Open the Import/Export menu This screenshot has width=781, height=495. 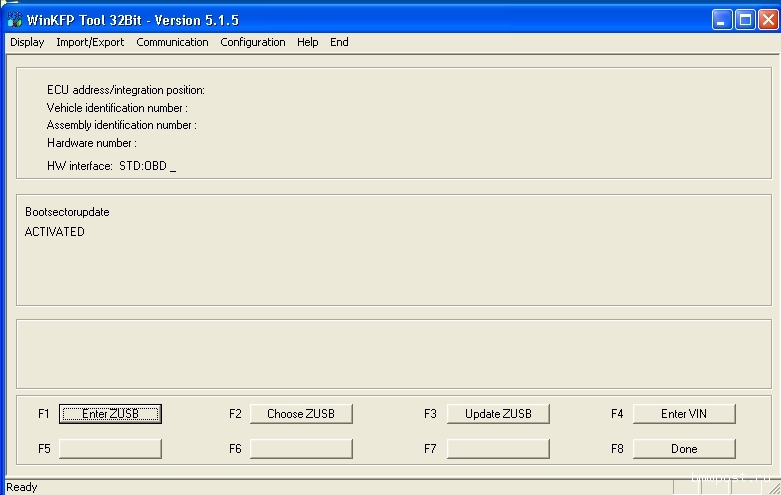pos(90,42)
